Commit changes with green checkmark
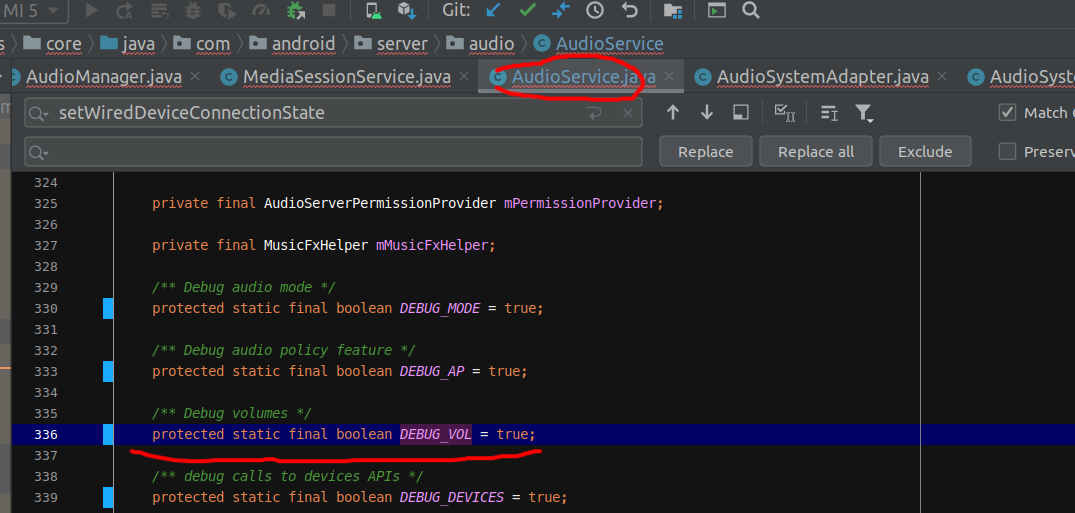 [x=527, y=10]
